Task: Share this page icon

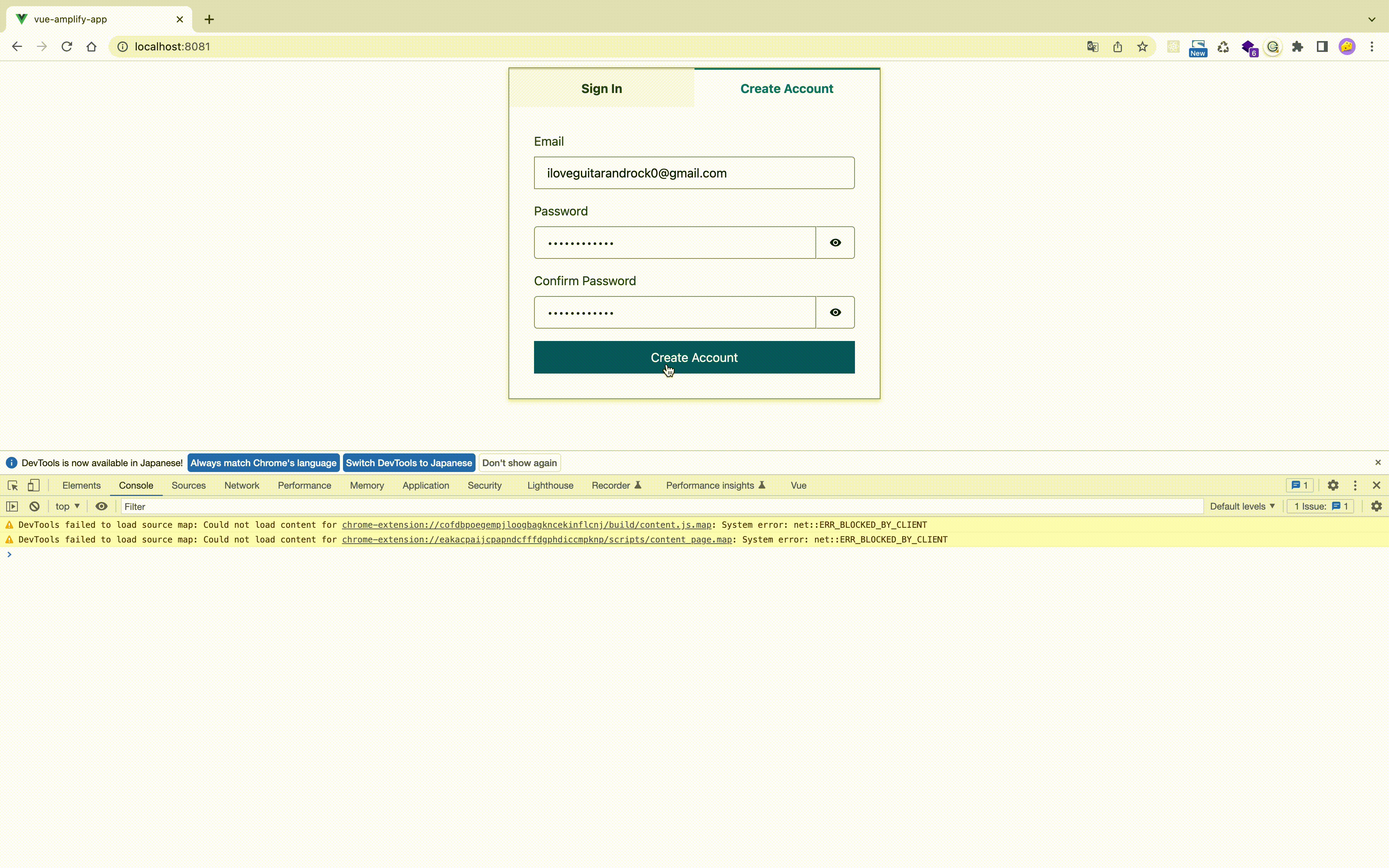Action: coord(1117,46)
